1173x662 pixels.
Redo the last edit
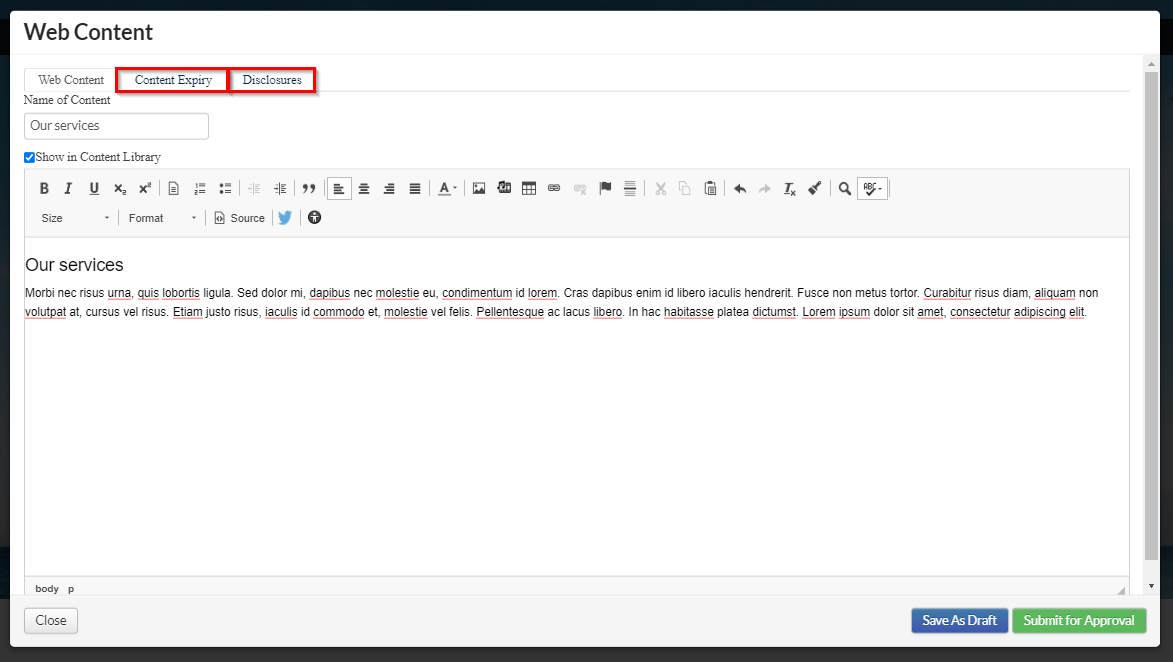click(765, 189)
